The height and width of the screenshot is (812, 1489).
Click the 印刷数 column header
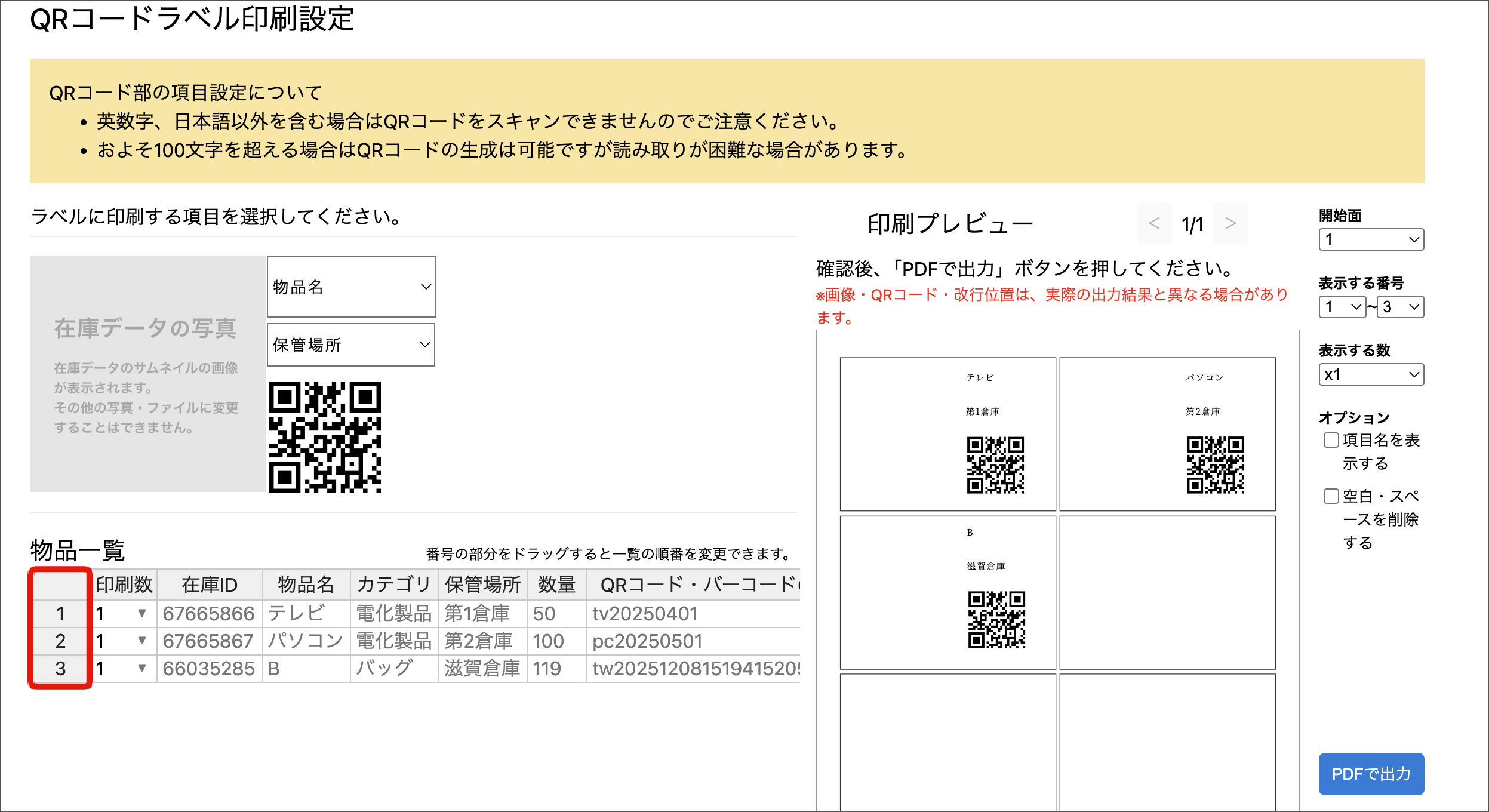coord(124,585)
